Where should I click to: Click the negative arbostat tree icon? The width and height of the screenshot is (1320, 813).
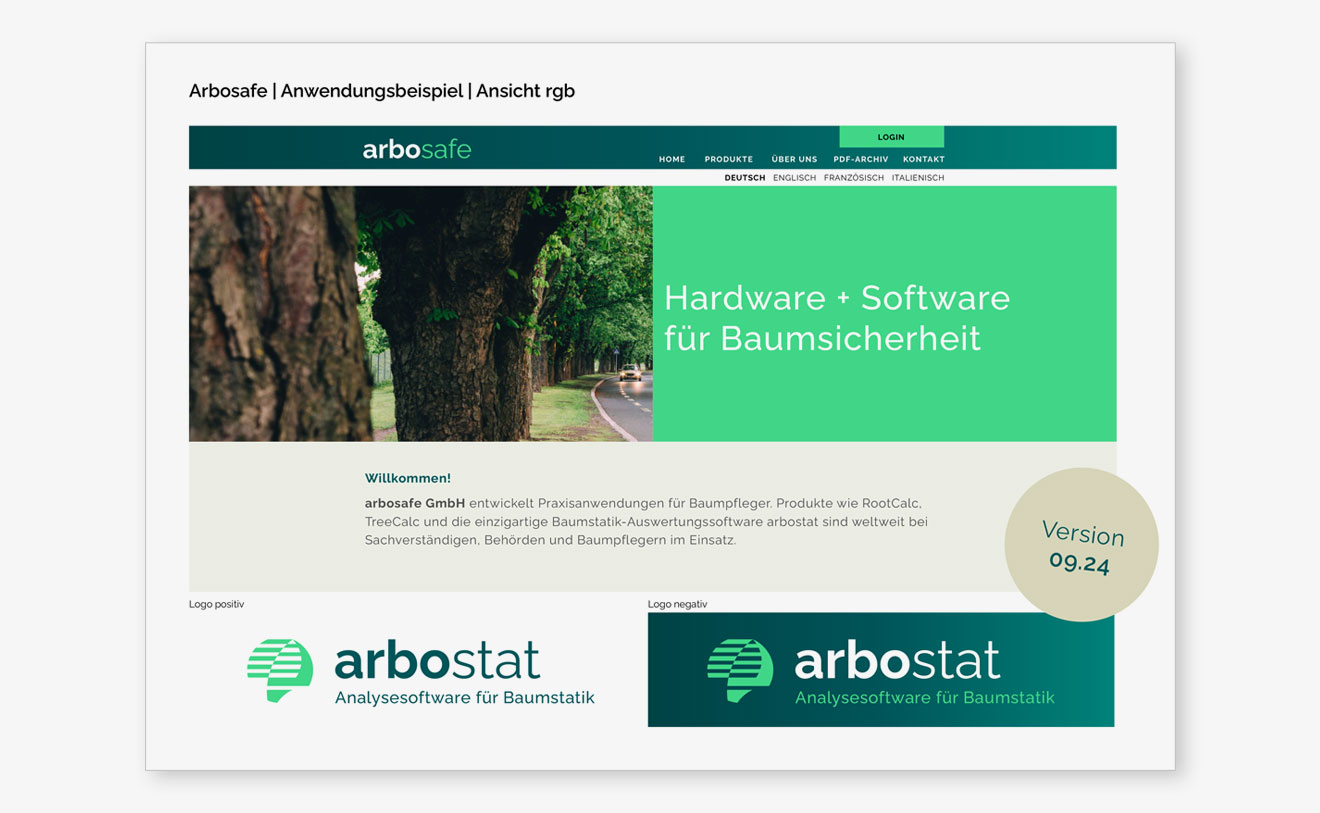[740, 670]
